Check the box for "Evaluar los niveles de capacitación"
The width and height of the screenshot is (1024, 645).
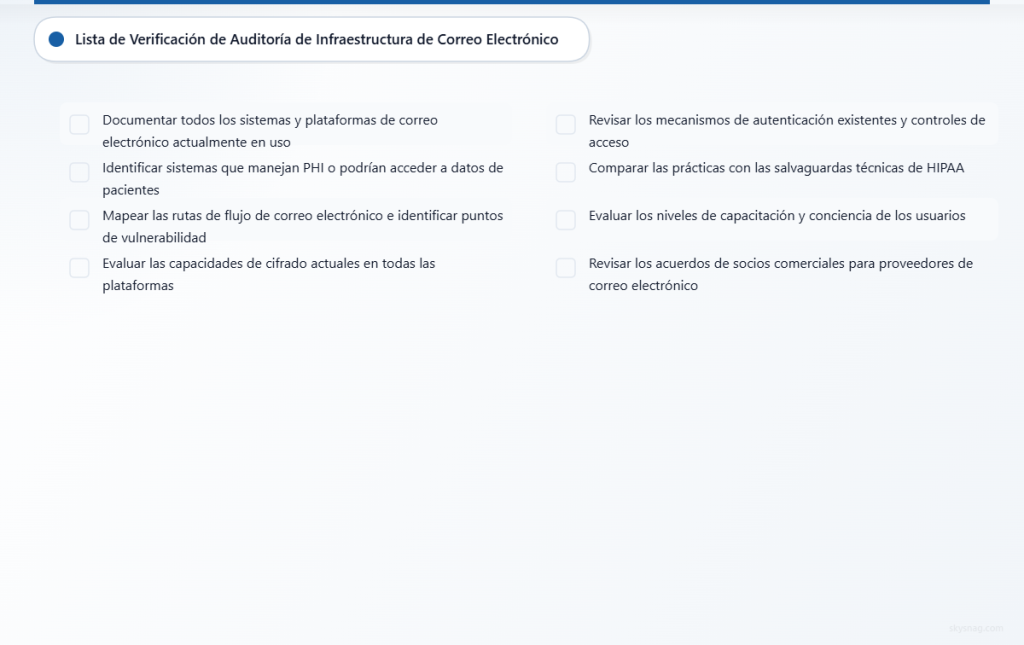[x=565, y=219]
